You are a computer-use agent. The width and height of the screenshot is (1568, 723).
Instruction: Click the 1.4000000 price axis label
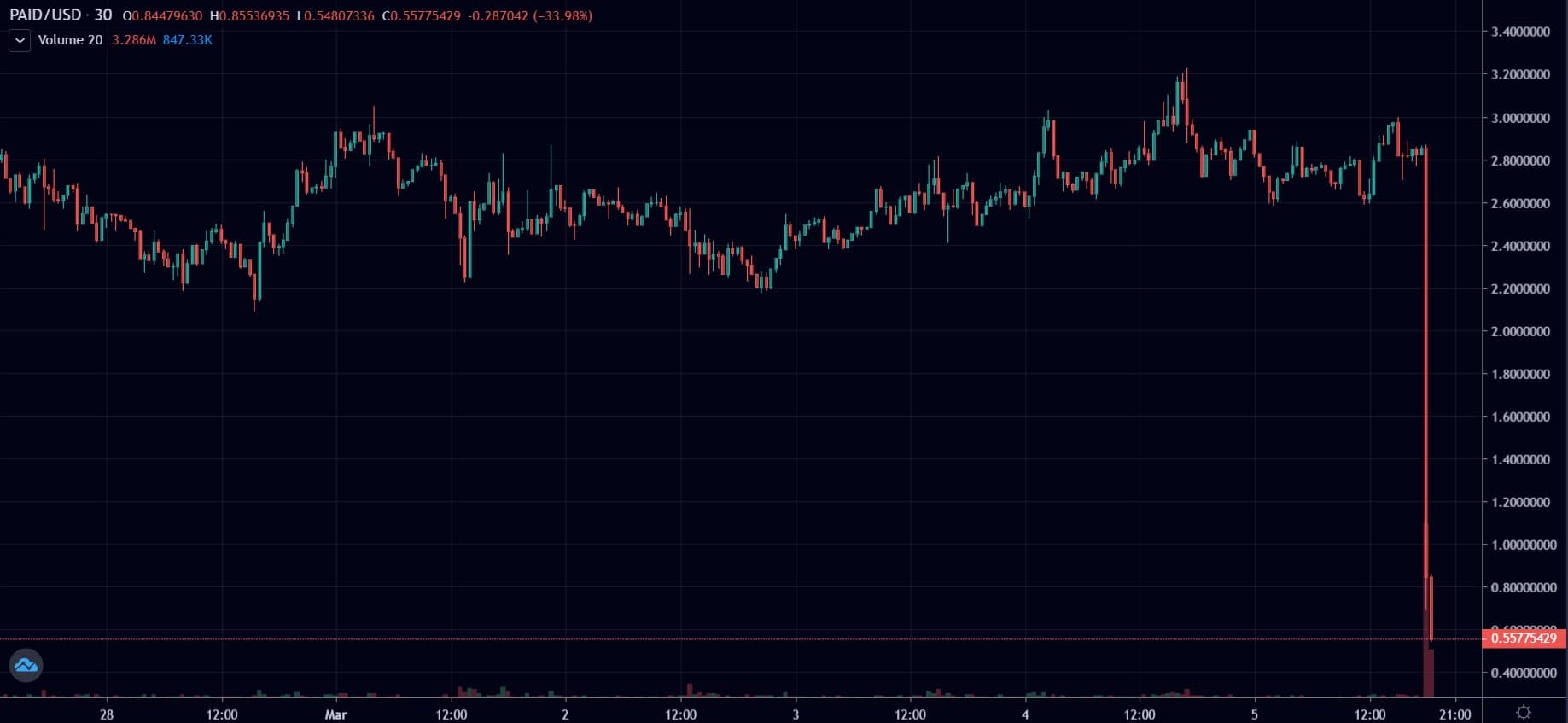pos(1520,459)
